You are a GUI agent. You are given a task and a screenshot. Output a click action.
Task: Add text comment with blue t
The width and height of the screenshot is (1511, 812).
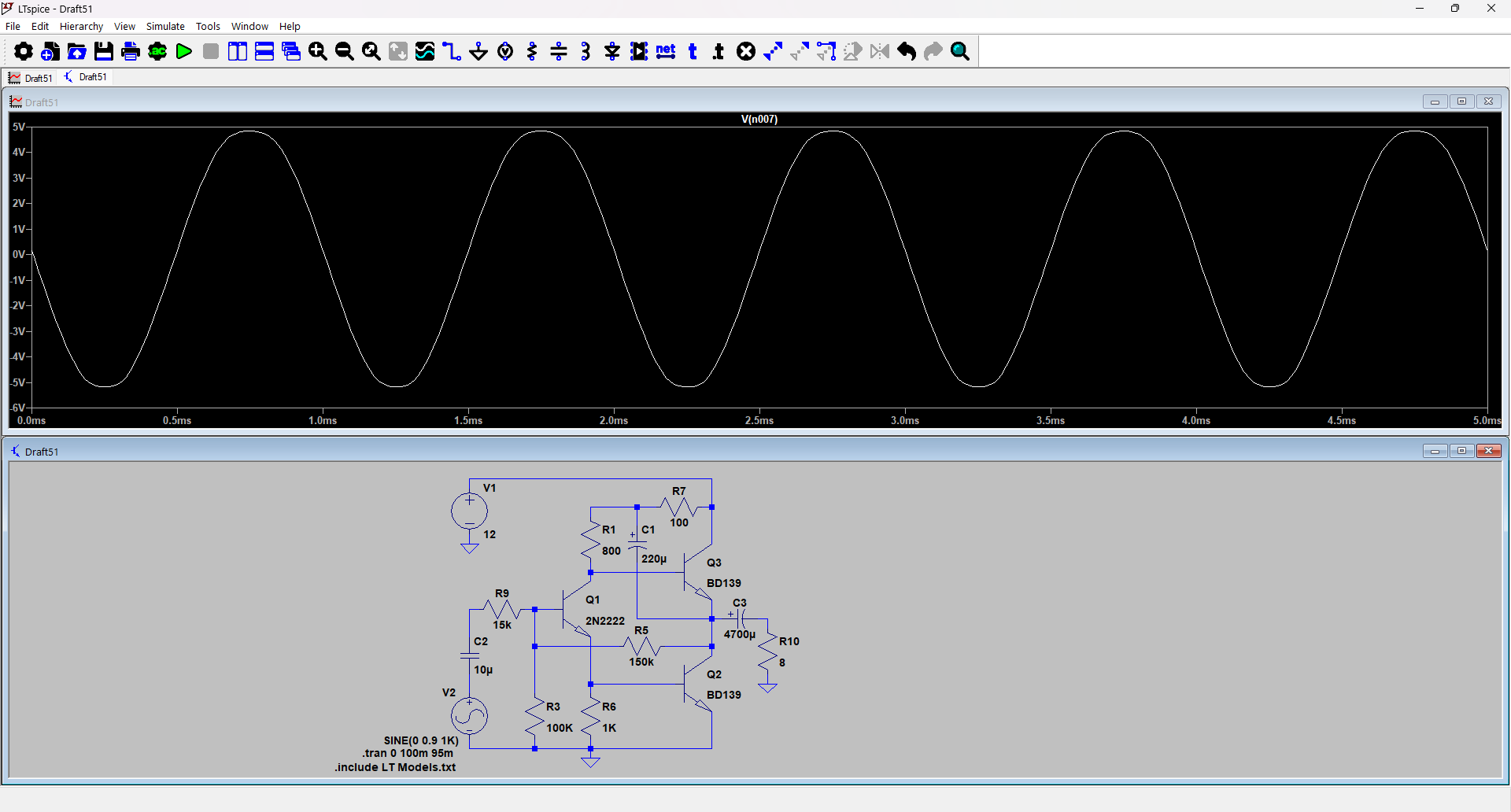pos(693,52)
